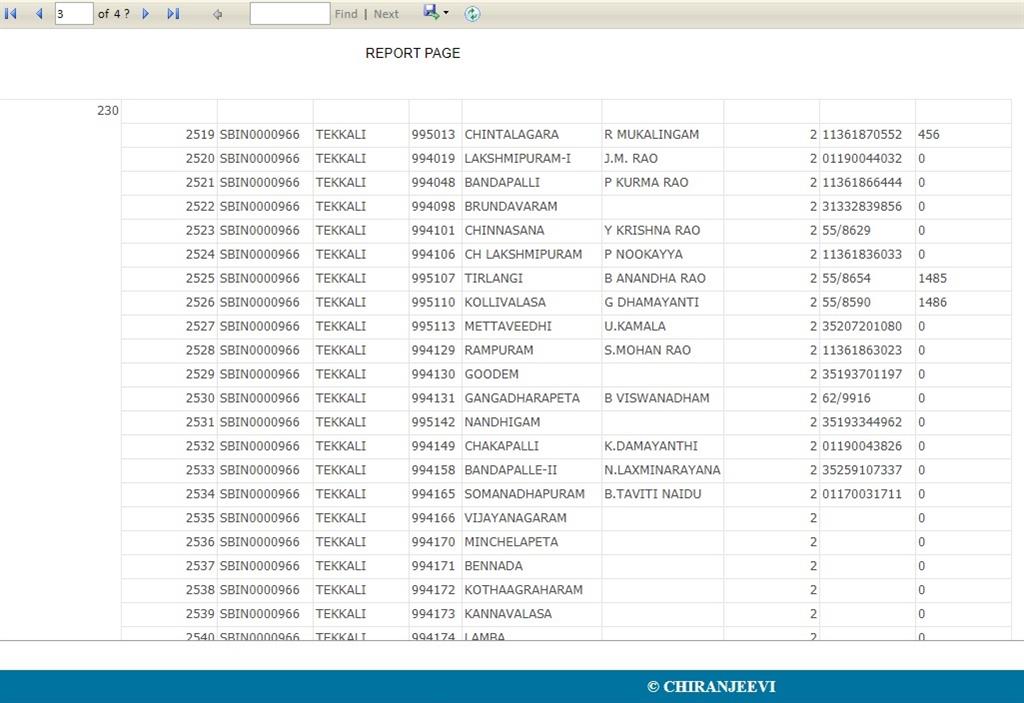The image size is (1024, 703).
Task: Click village KOTHAAGRAHARAM
Action: (523, 590)
